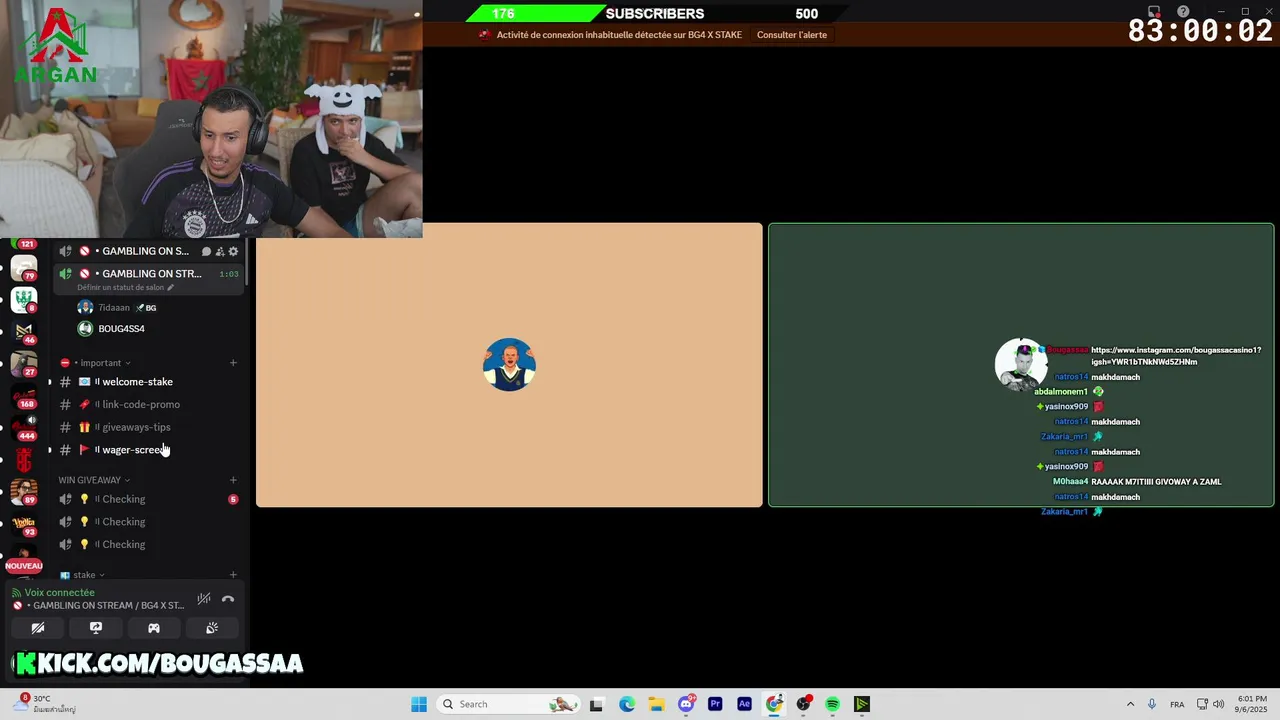Click the NOUVEAU new mentions pill
The image size is (1280, 720).
coord(24,566)
